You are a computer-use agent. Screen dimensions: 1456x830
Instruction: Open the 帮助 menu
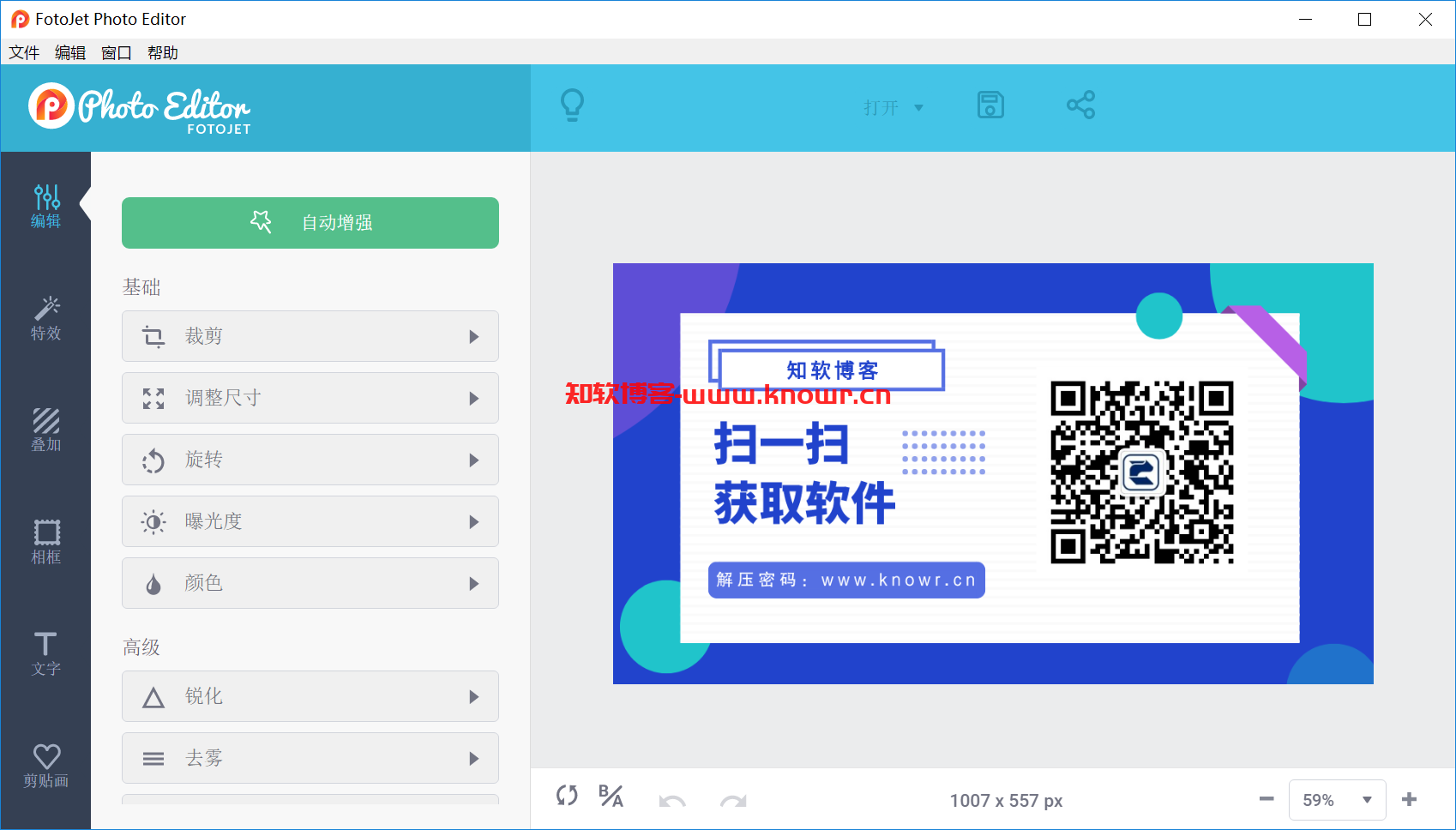point(163,52)
